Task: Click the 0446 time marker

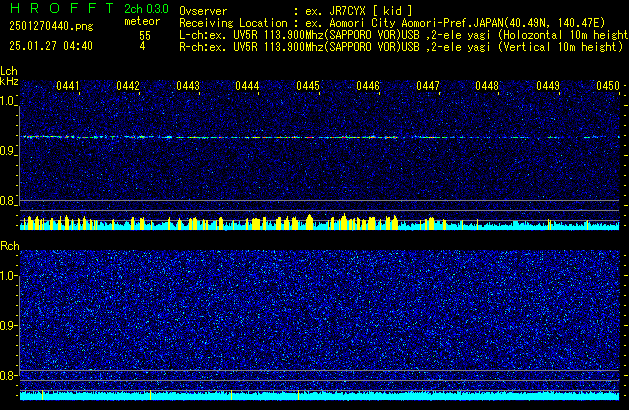Action: coord(368,86)
